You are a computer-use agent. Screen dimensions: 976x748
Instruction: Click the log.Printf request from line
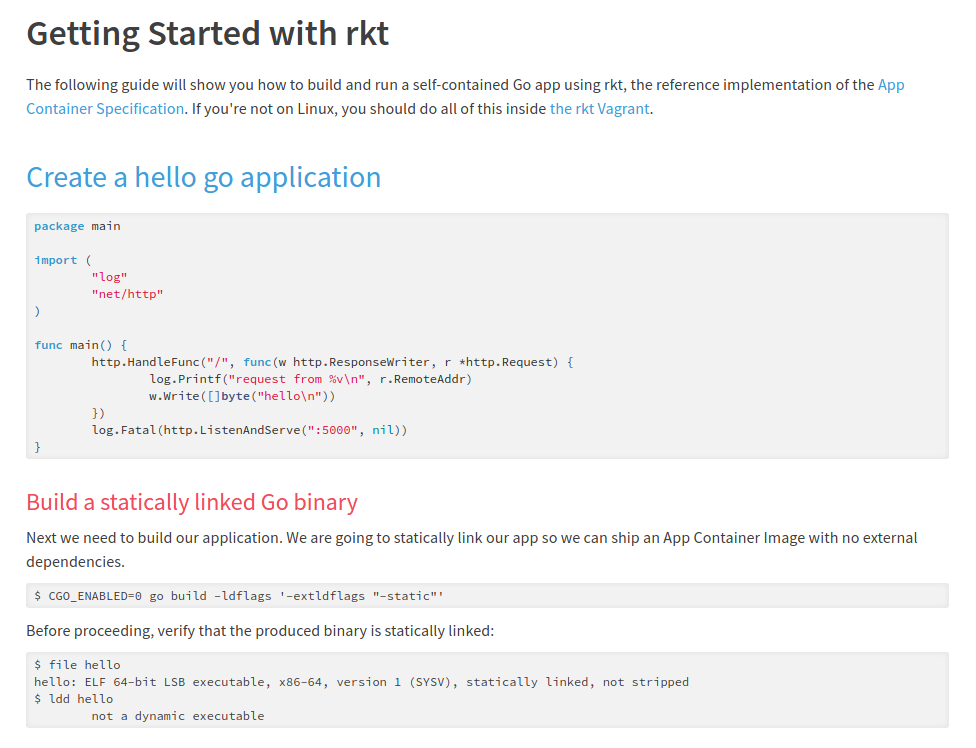pyautogui.click(x=311, y=379)
